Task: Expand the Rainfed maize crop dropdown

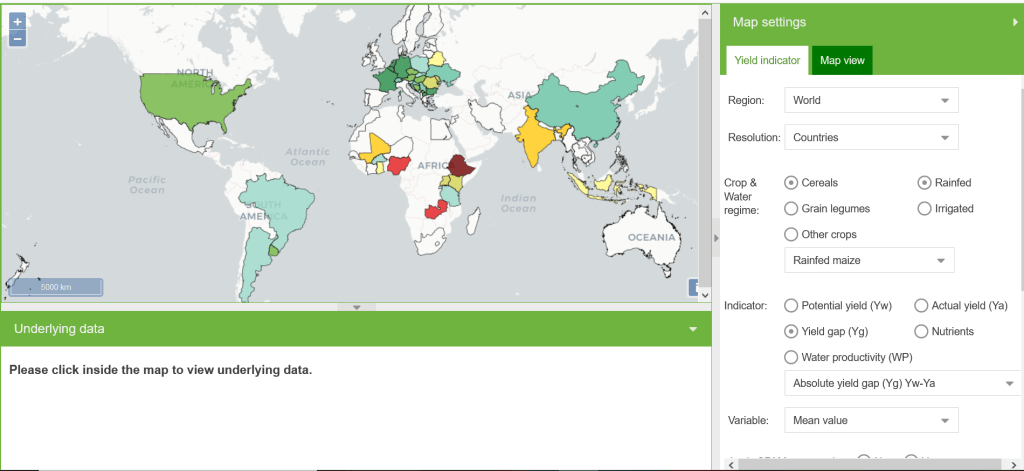Action: tap(868, 261)
